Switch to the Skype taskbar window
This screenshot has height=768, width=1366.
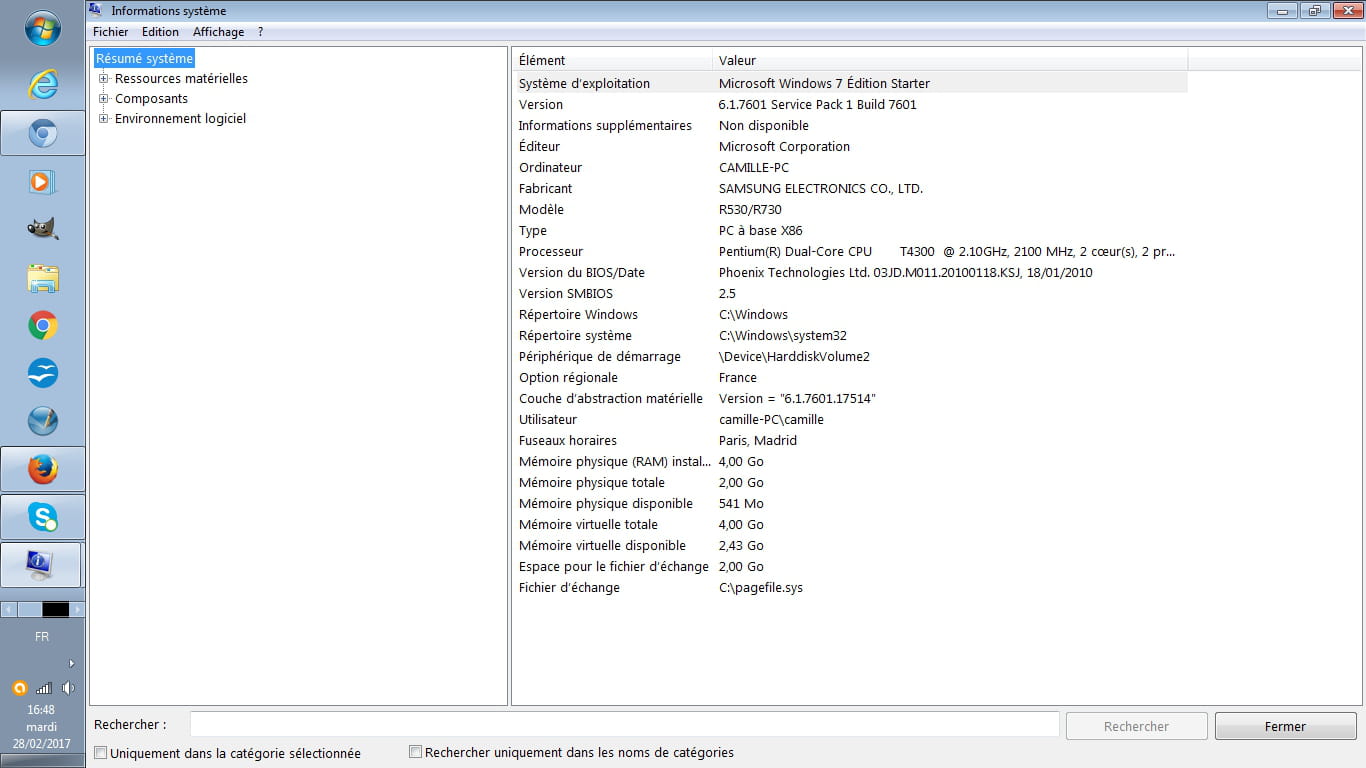click(x=43, y=517)
